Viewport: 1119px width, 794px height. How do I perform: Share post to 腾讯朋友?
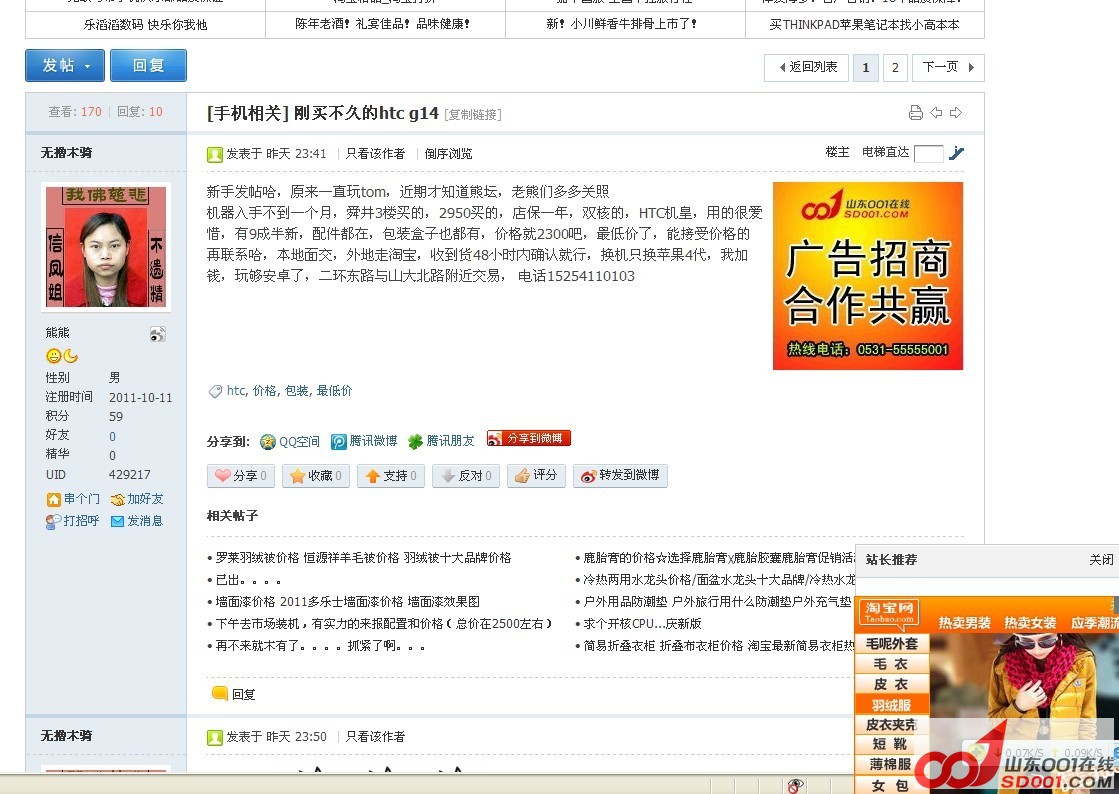[441, 441]
